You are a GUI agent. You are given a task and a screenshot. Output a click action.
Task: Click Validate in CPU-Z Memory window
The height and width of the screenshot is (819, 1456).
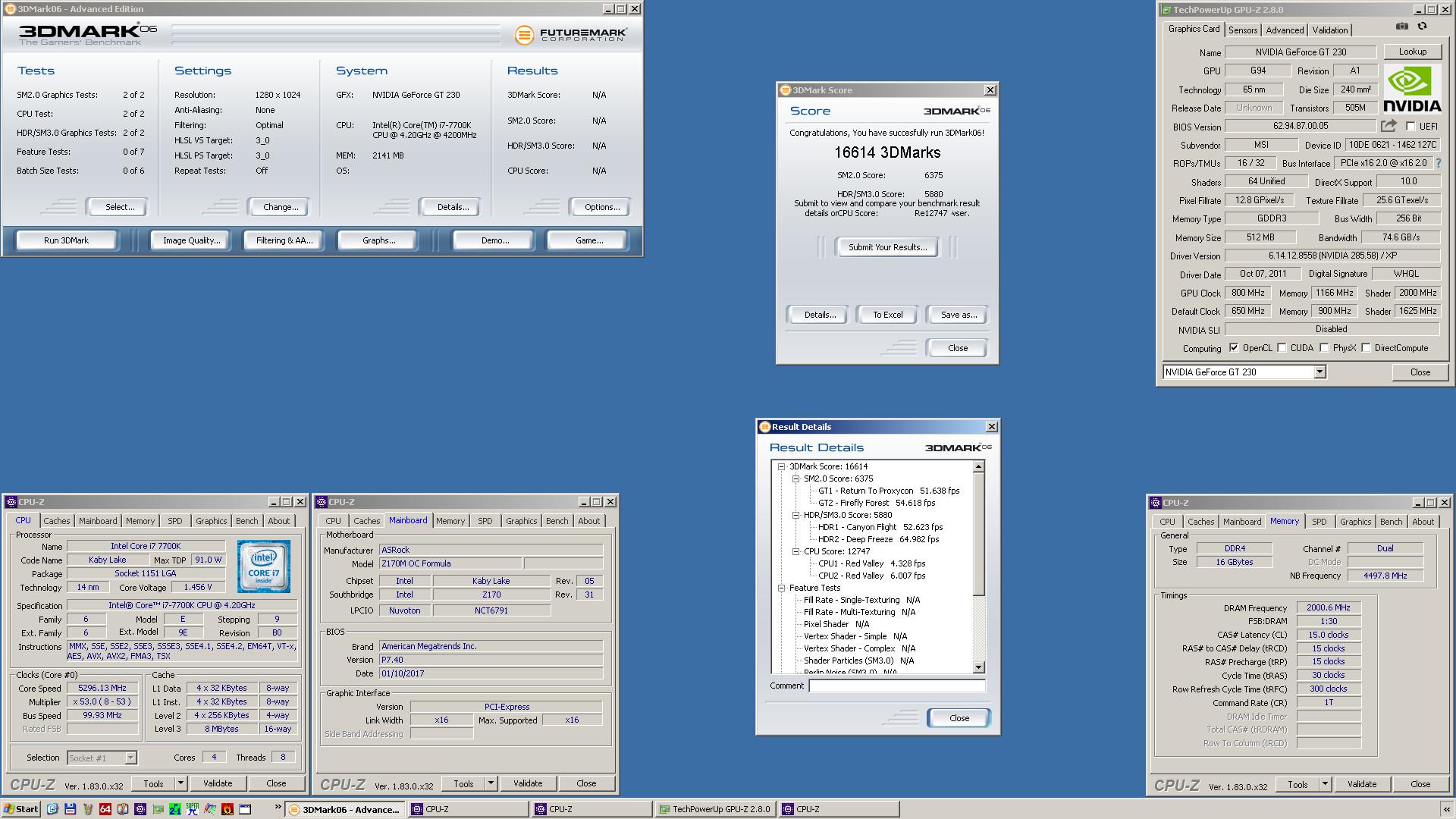[x=1362, y=784]
